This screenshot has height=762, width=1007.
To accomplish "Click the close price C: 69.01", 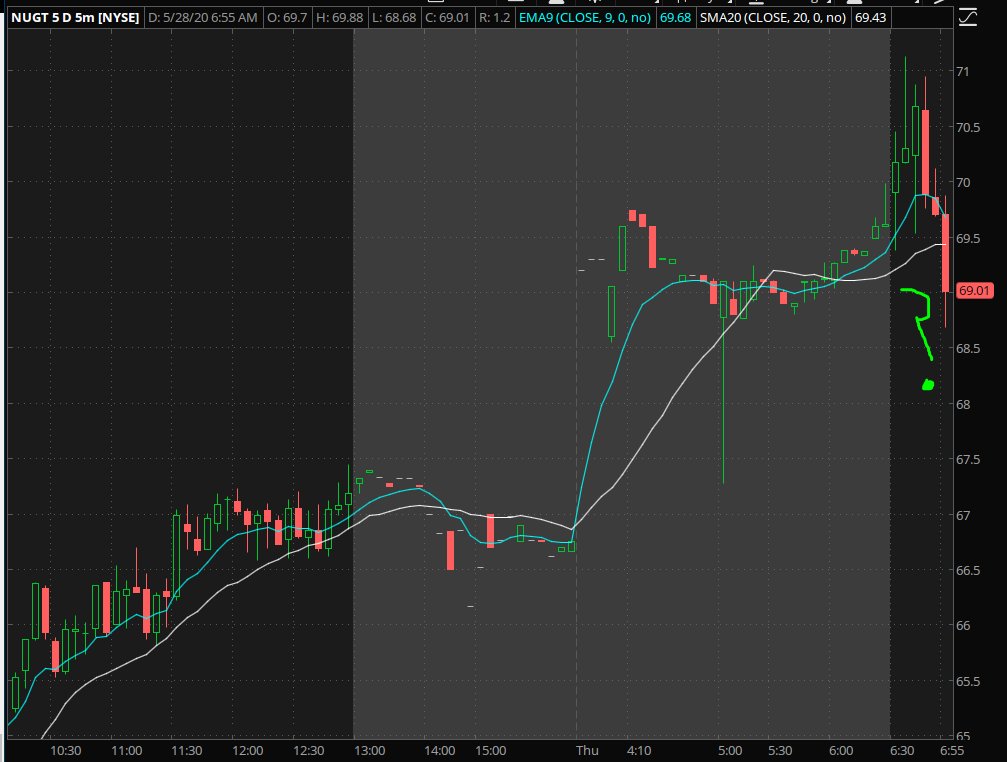I will click(x=448, y=17).
